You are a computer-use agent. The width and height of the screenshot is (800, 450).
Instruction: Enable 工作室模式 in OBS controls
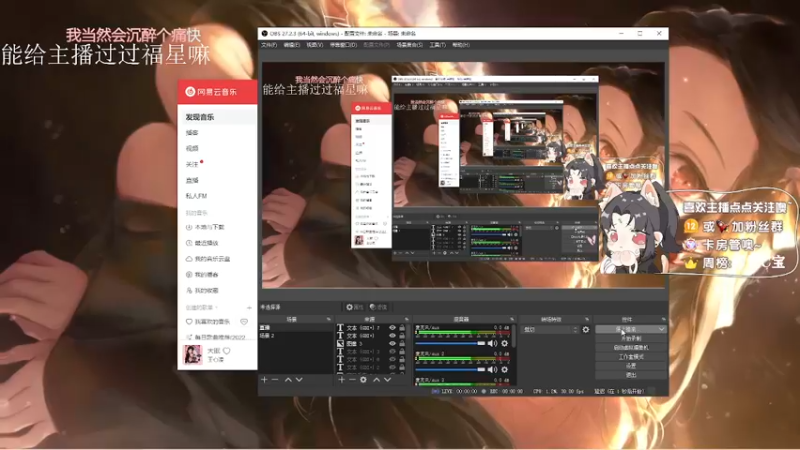tap(631, 357)
